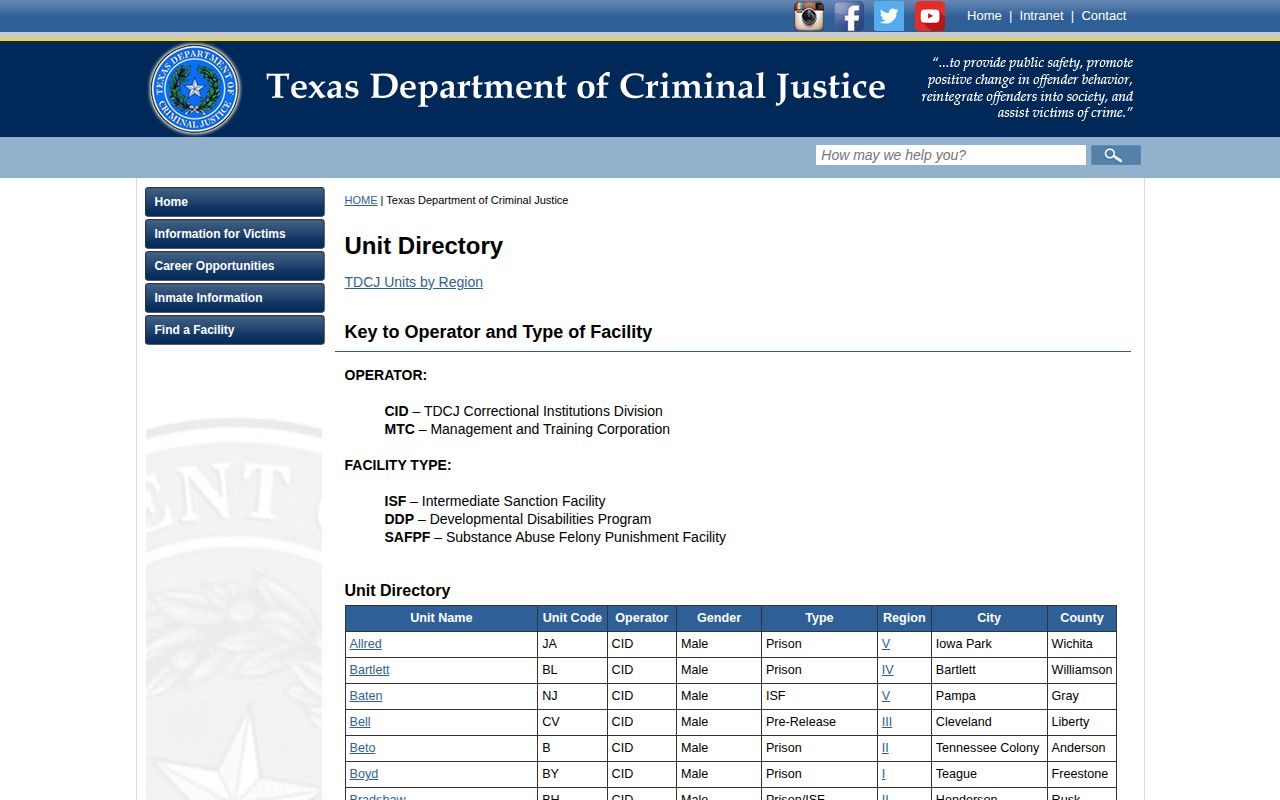Open the TDCJ Units by Region link
1280x800 pixels.
pos(414,282)
